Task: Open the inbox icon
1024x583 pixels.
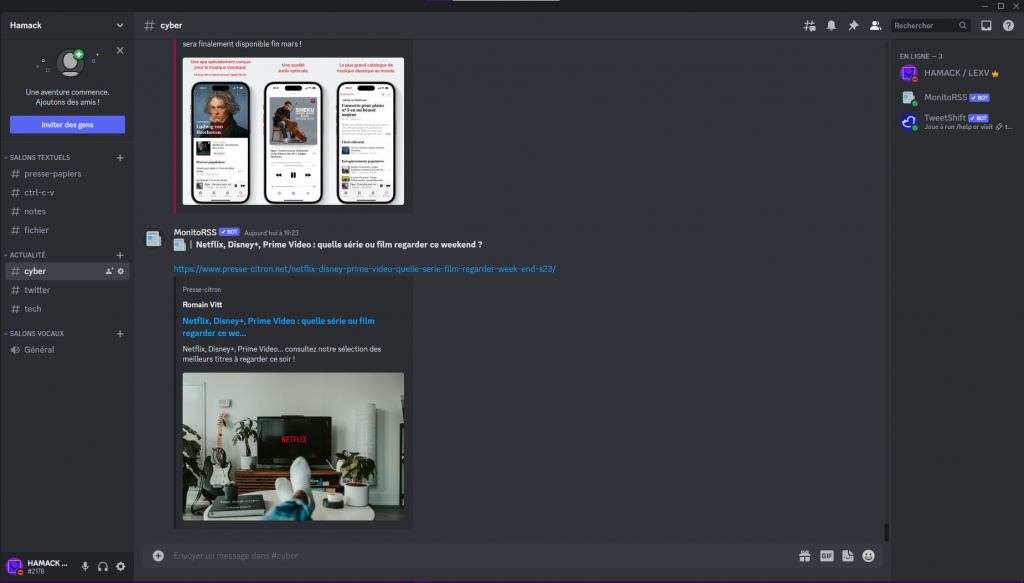Action: [987, 25]
